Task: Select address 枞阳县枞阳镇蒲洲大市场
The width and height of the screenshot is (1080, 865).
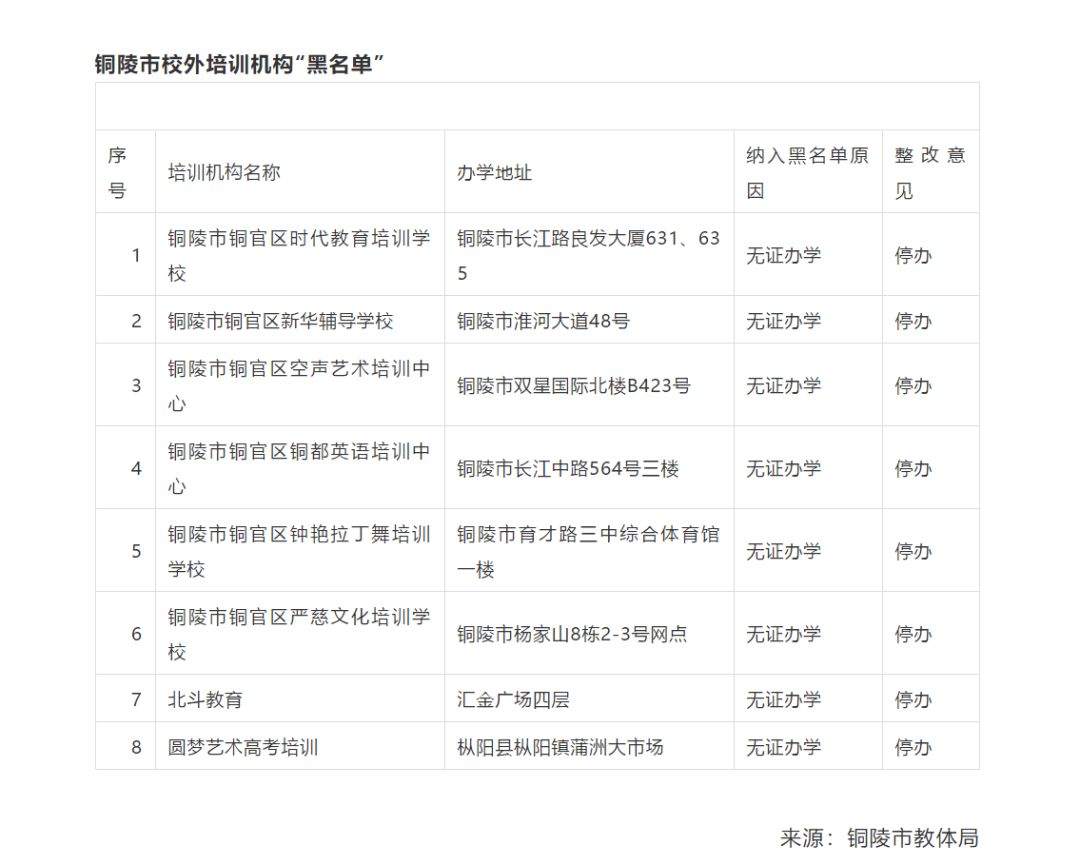Action: [589, 746]
